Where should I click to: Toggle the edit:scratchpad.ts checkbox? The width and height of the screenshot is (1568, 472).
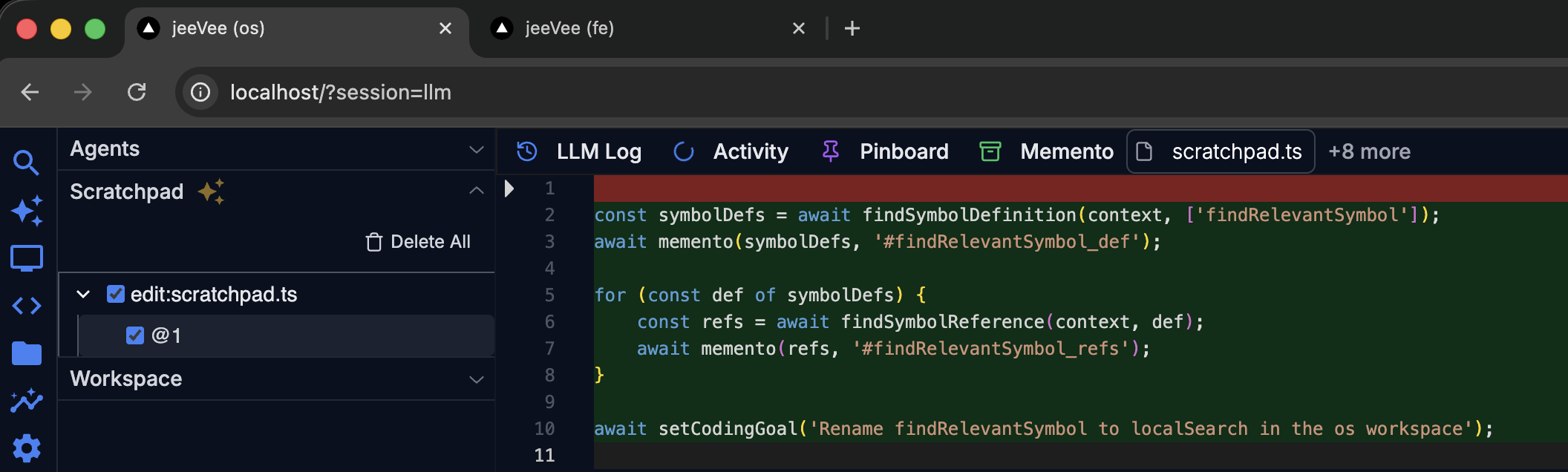click(x=116, y=294)
